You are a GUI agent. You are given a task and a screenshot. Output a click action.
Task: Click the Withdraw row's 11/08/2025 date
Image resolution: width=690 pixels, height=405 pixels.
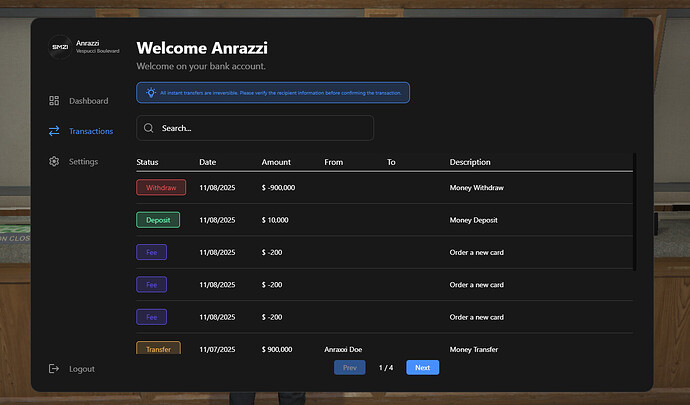[217, 188]
